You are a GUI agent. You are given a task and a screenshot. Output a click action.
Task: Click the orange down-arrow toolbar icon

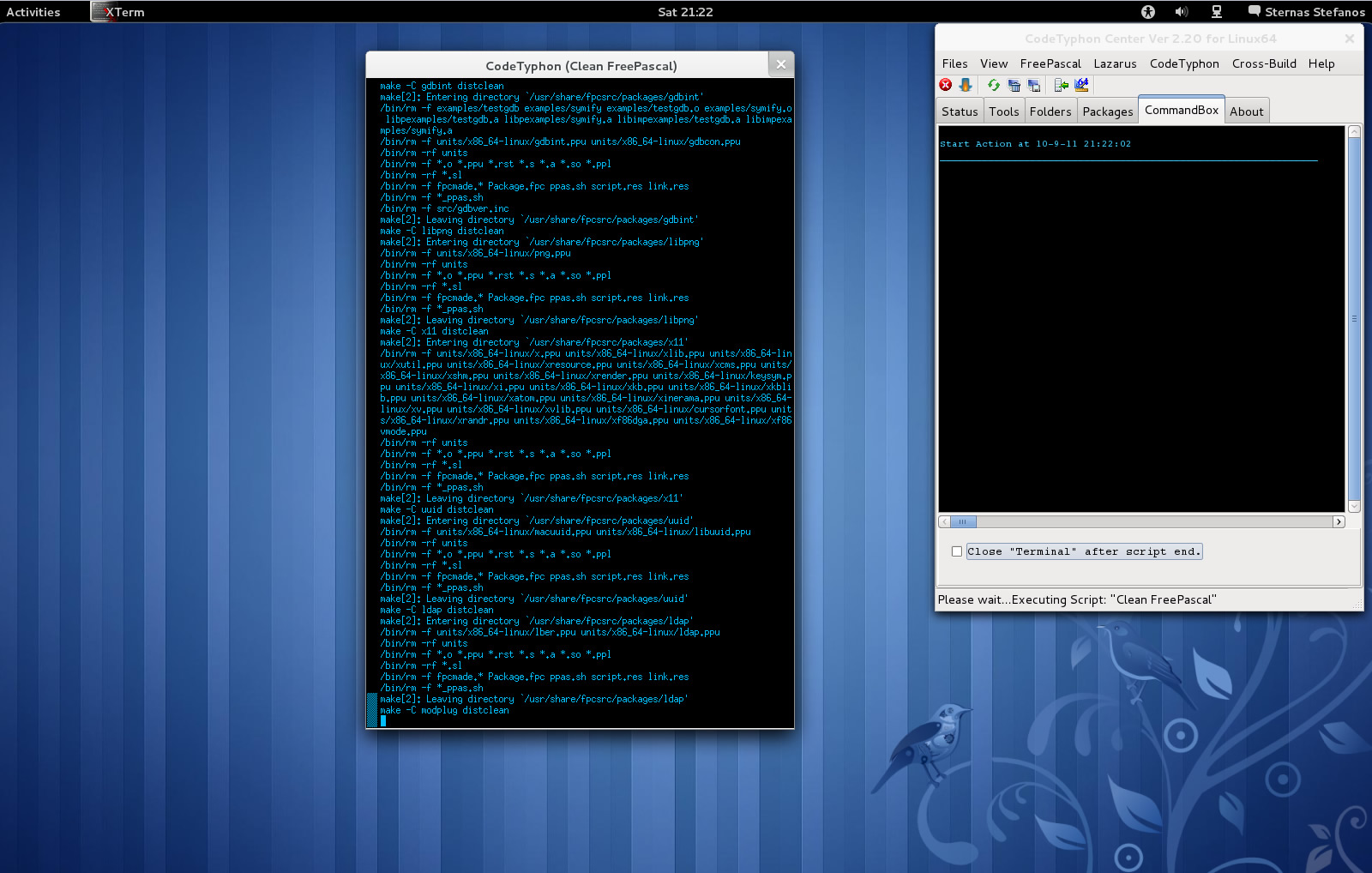pyautogui.click(x=966, y=85)
